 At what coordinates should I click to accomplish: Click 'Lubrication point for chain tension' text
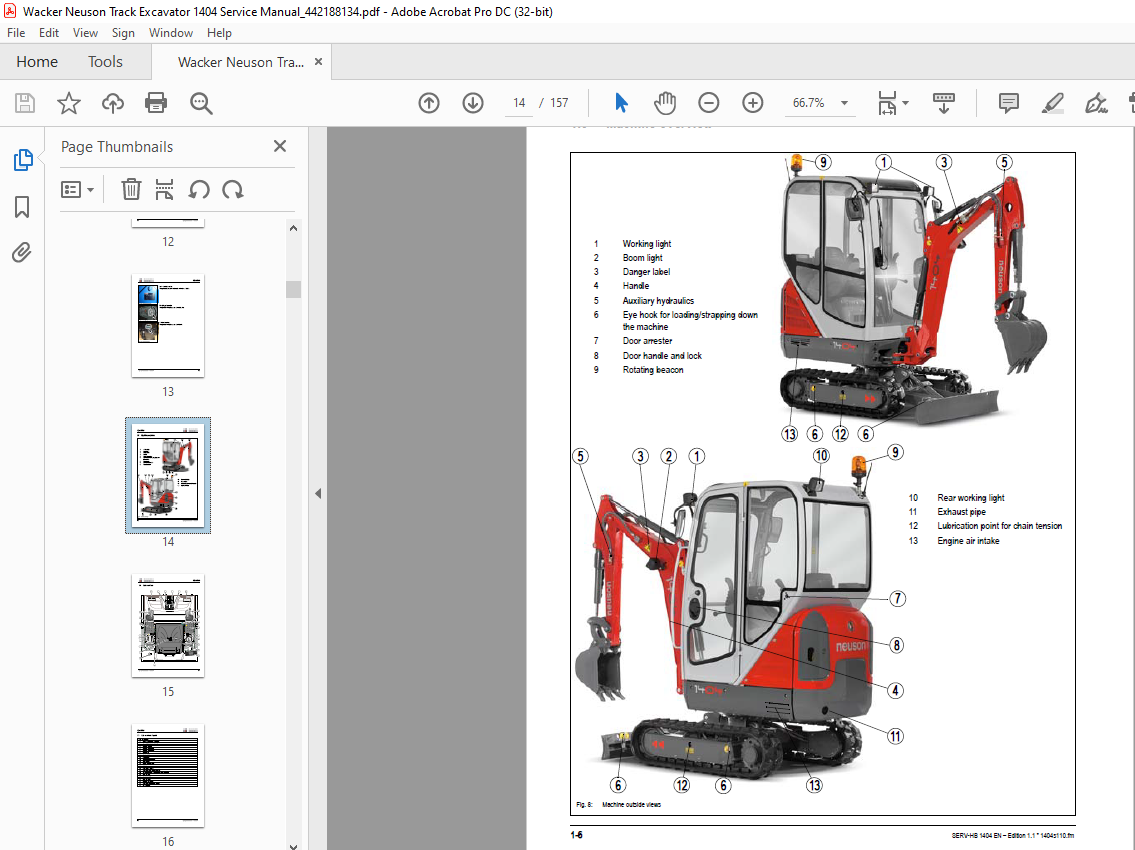click(1000, 526)
